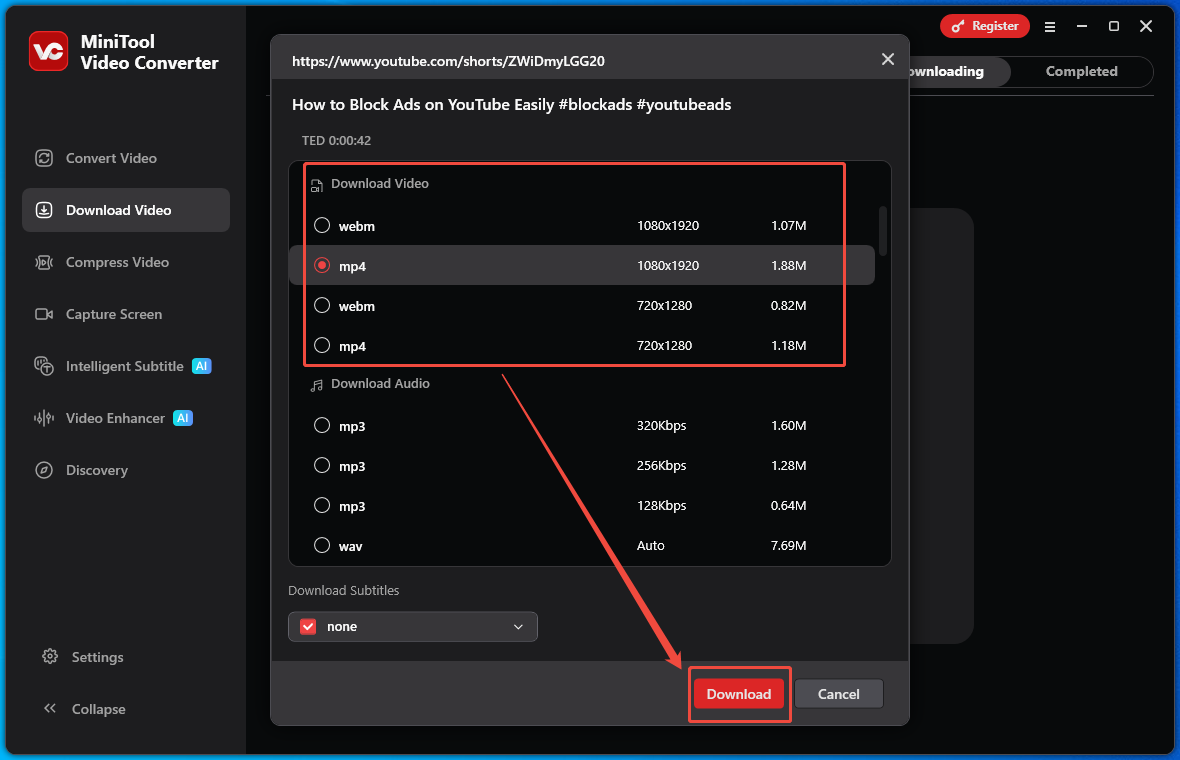Screen dimensions: 1180x760
Task: Click the 1.88M file size value
Action: 789,266
